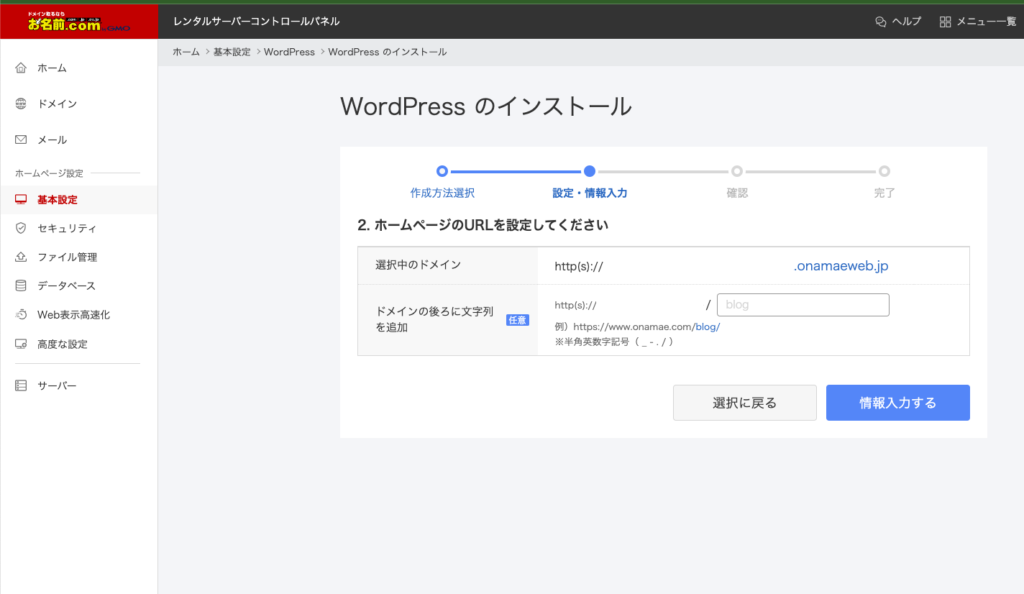Click the 設定・情報入力 step marker
Viewport: 1024px width, 594px height.
click(x=590, y=171)
